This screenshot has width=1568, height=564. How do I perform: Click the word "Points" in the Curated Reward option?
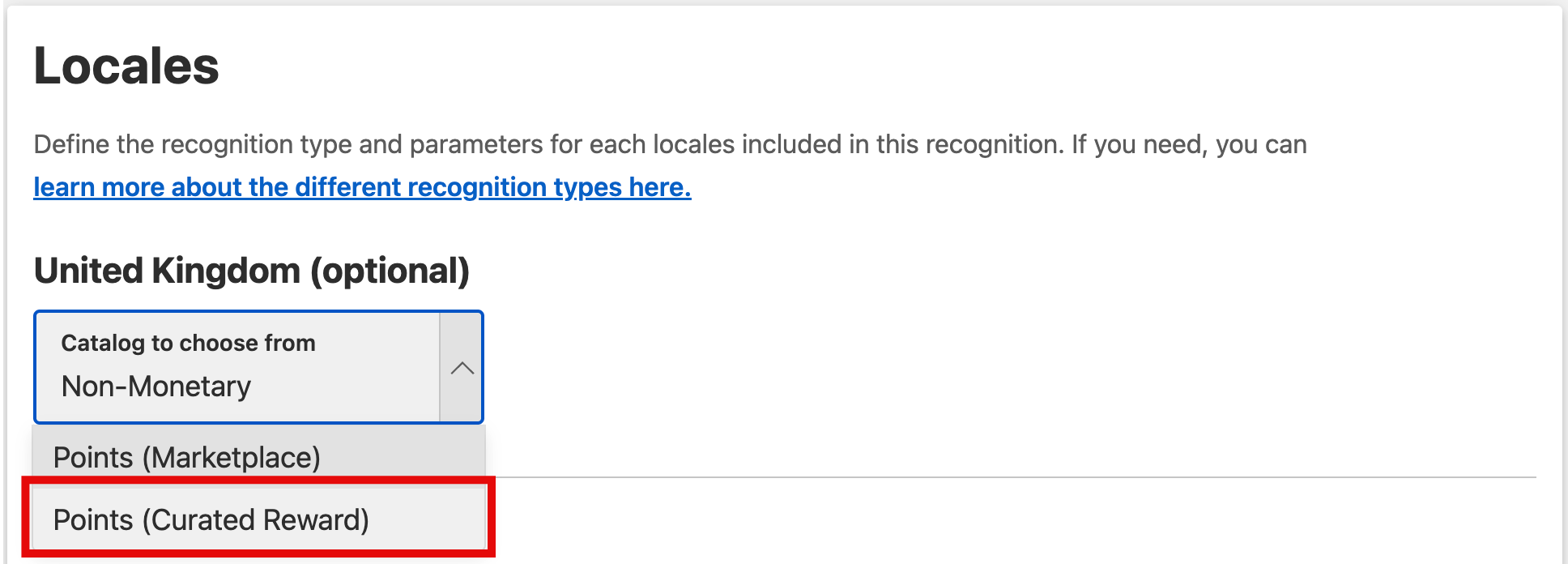click(93, 519)
